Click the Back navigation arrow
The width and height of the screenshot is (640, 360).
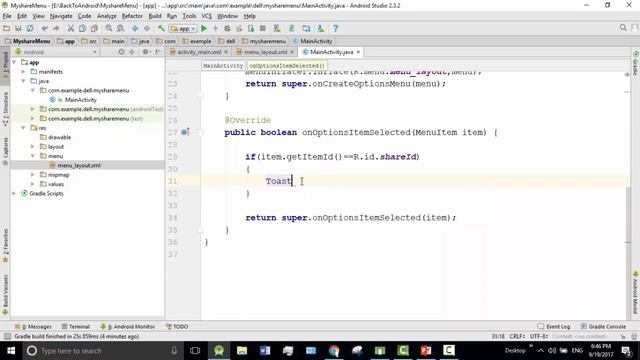[135, 29]
